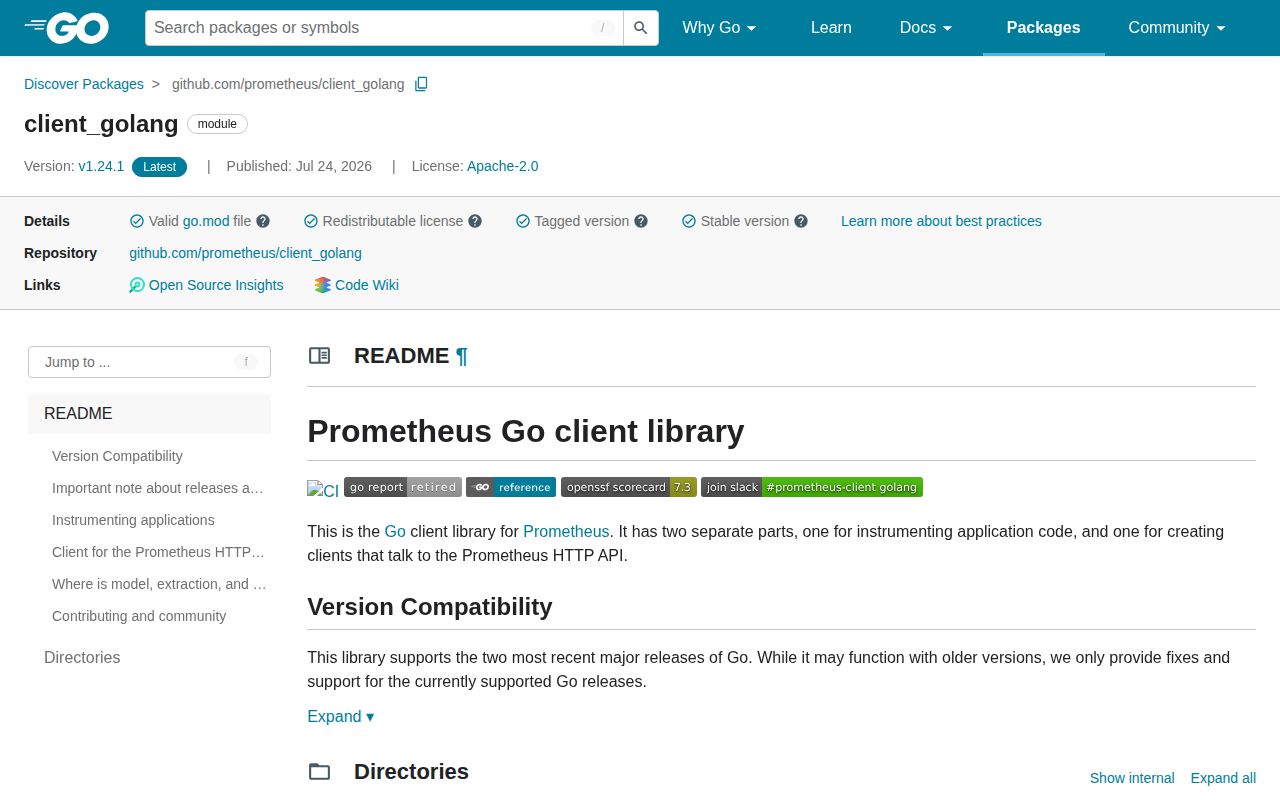
Task: Open the Learn menu item
Action: (831, 28)
